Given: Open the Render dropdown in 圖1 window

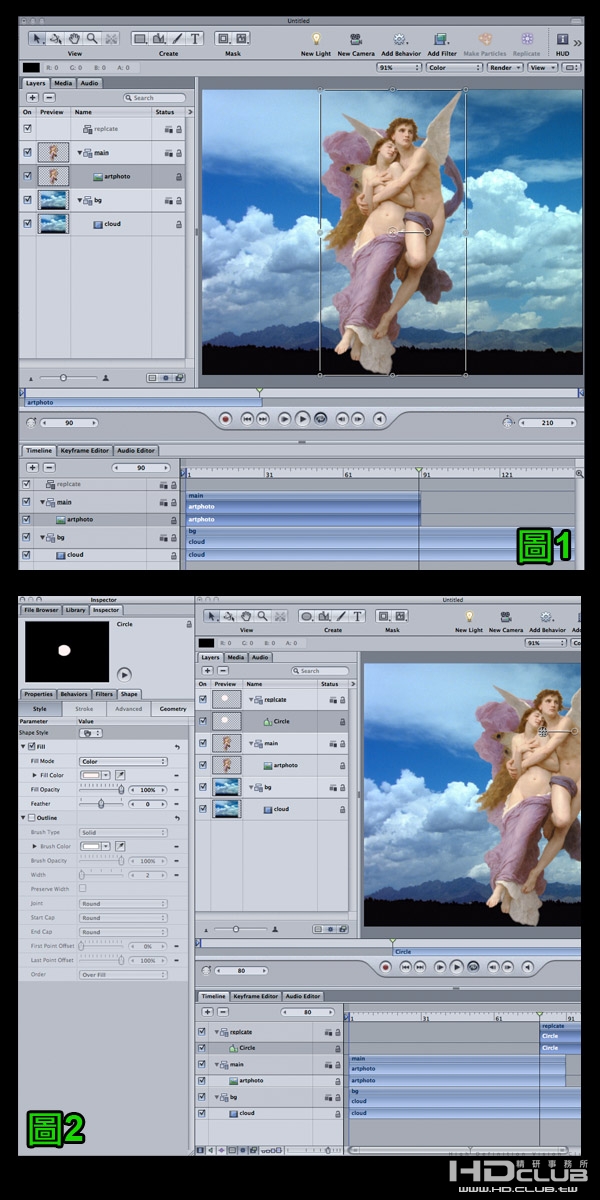Looking at the screenshot, I should [x=503, y=68].
